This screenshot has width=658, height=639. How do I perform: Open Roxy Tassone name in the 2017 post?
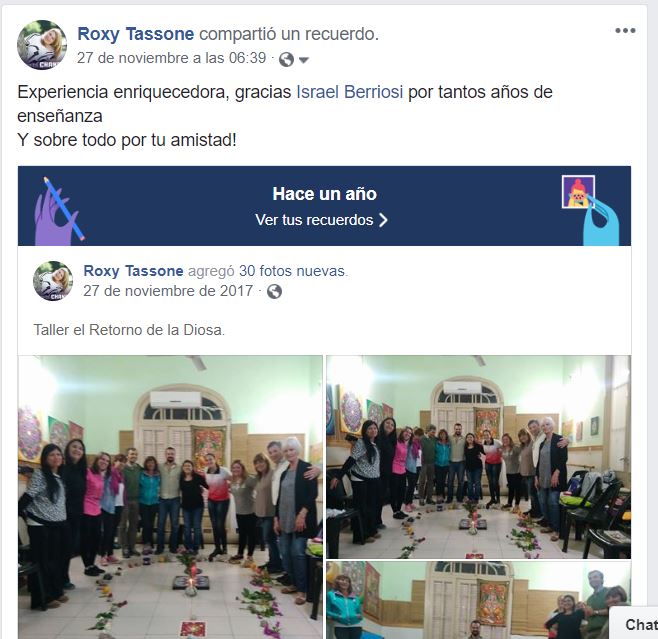tap(133, 271)
